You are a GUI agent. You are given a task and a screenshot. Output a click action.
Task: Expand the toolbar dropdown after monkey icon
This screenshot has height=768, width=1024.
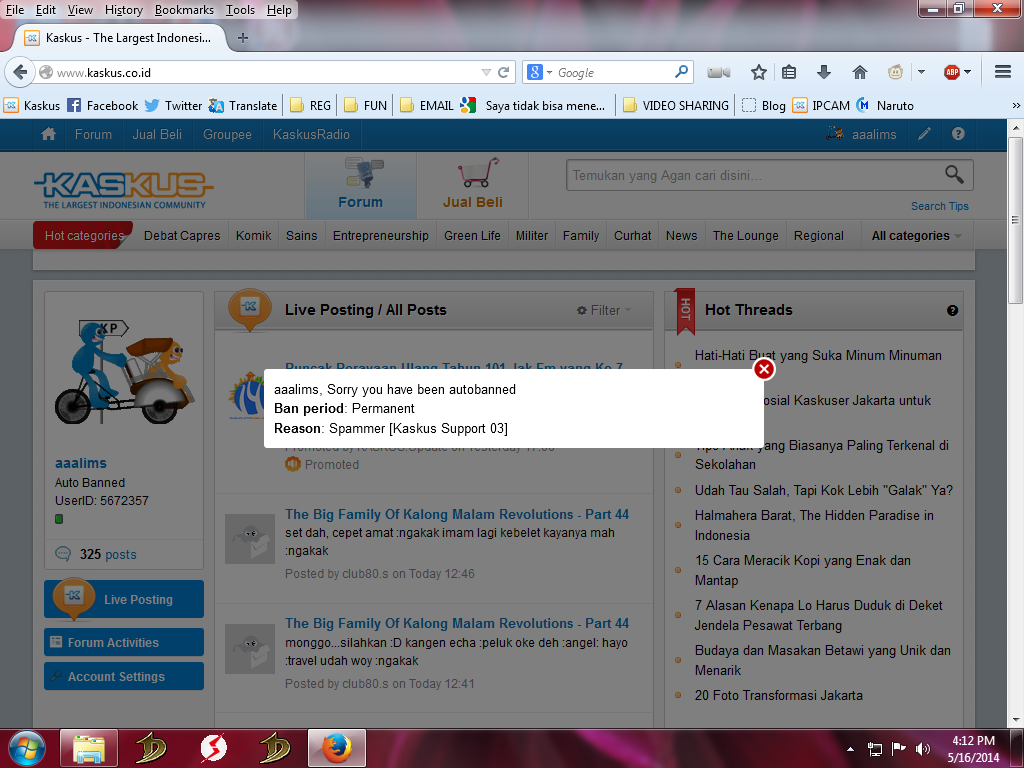(921, 72)
